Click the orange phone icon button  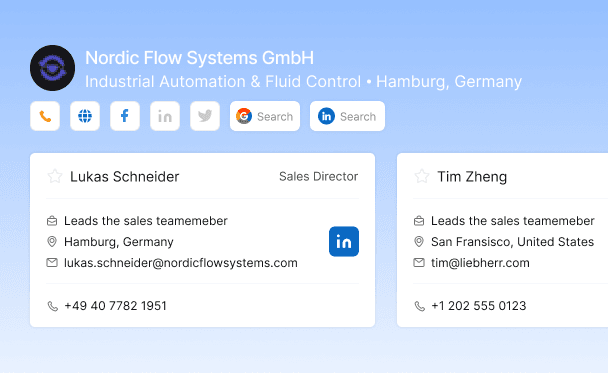click(x=45, y=116)
